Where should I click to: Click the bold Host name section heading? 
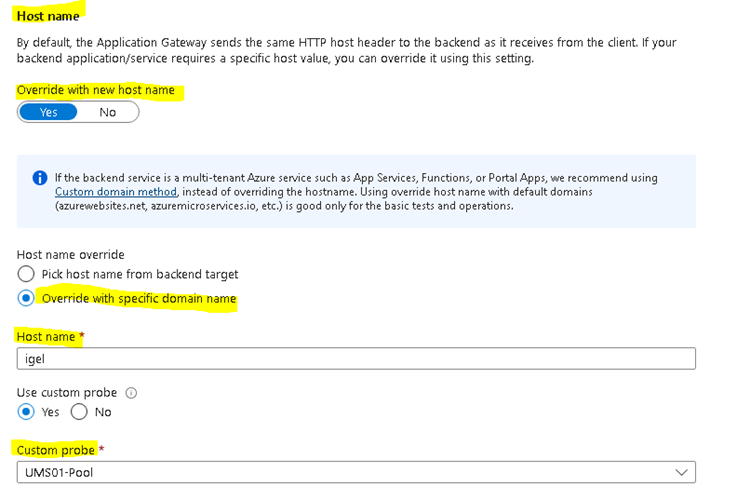(x=48, y=16)
